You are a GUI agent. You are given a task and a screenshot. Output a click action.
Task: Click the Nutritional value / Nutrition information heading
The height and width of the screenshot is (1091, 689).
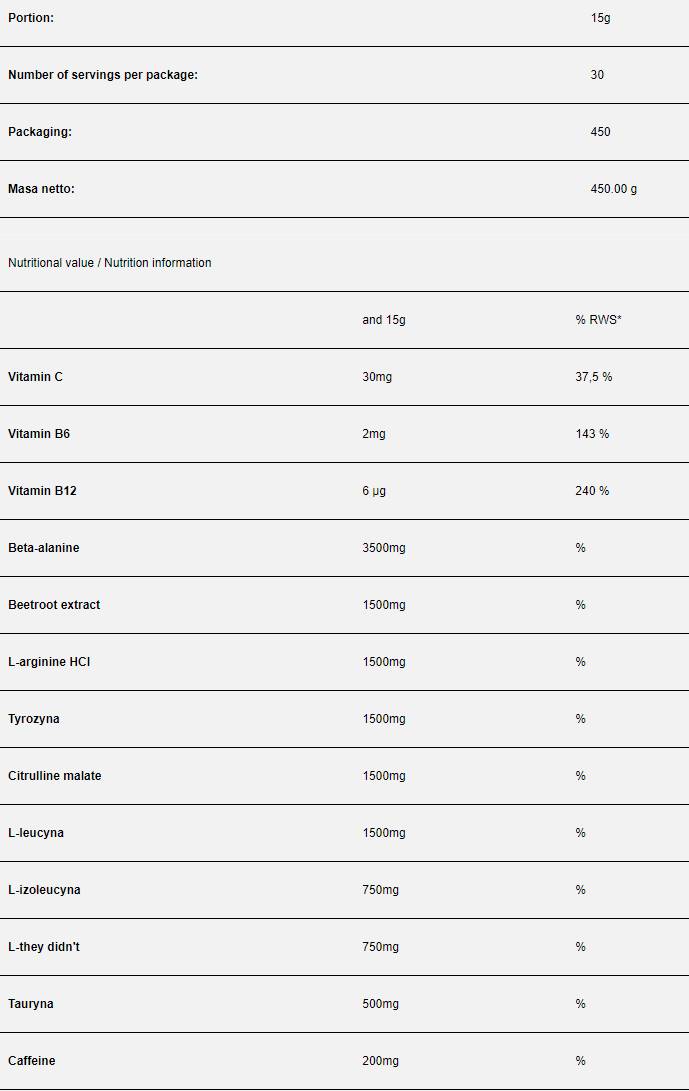pyautogui.click(x=110, y=263)
